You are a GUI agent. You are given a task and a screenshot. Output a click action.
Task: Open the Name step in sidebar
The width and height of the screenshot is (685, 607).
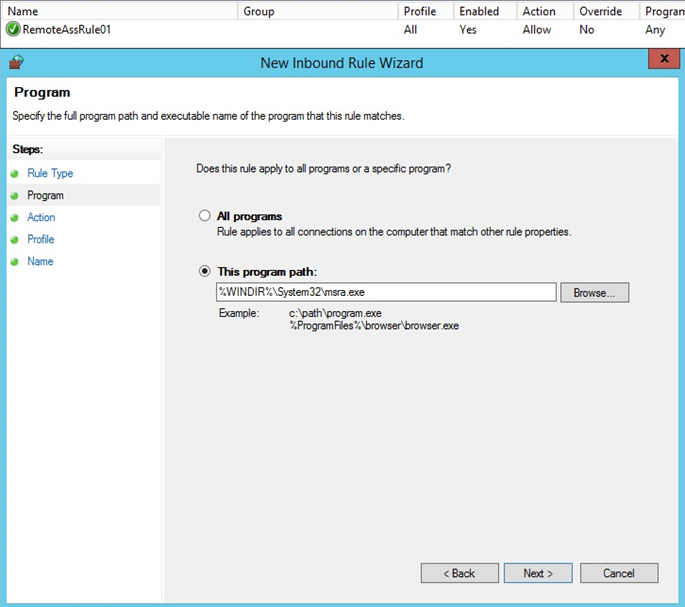[x=40, y=261]
